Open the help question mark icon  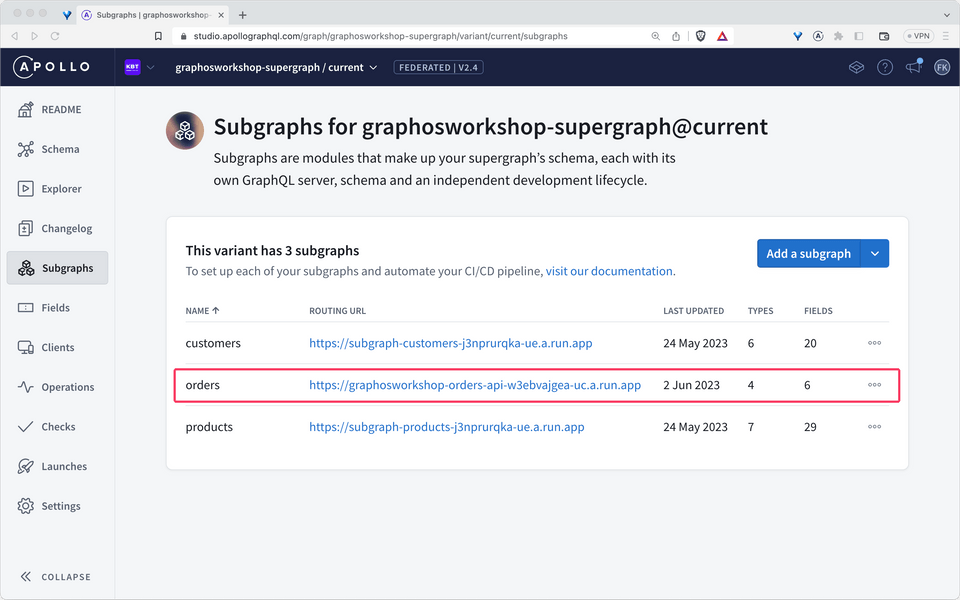tap(885, 67)
